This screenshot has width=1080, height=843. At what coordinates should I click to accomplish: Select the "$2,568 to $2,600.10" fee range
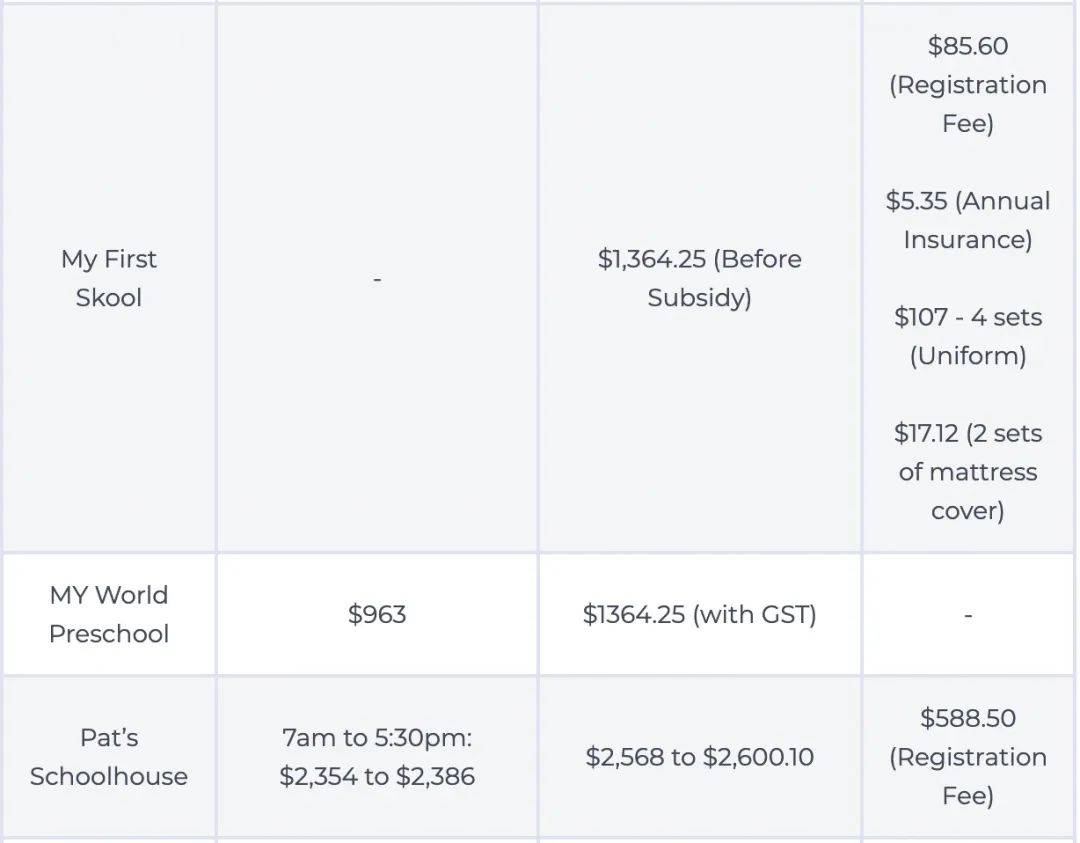699,757
